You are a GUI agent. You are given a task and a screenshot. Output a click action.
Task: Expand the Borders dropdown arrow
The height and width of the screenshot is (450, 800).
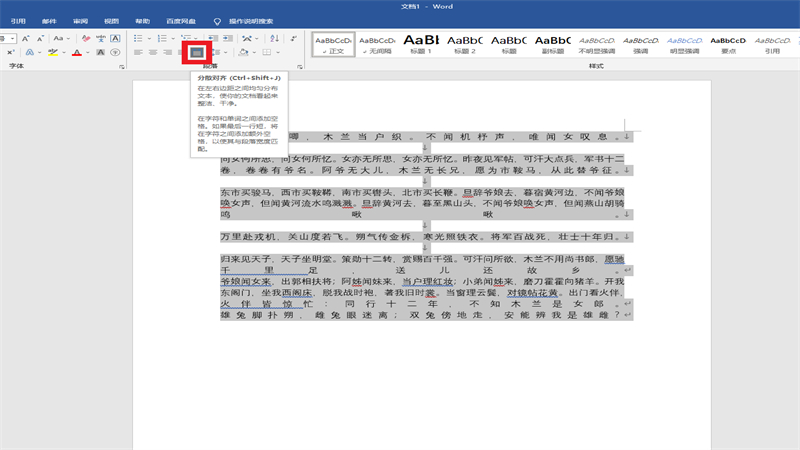point(278,53)
